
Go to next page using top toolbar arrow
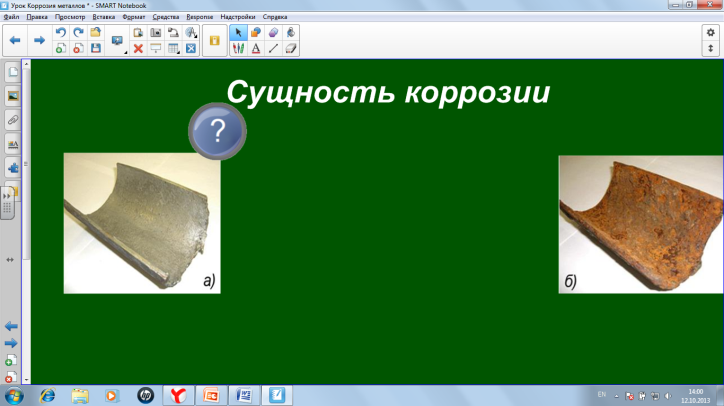click(x=40, y=40)
